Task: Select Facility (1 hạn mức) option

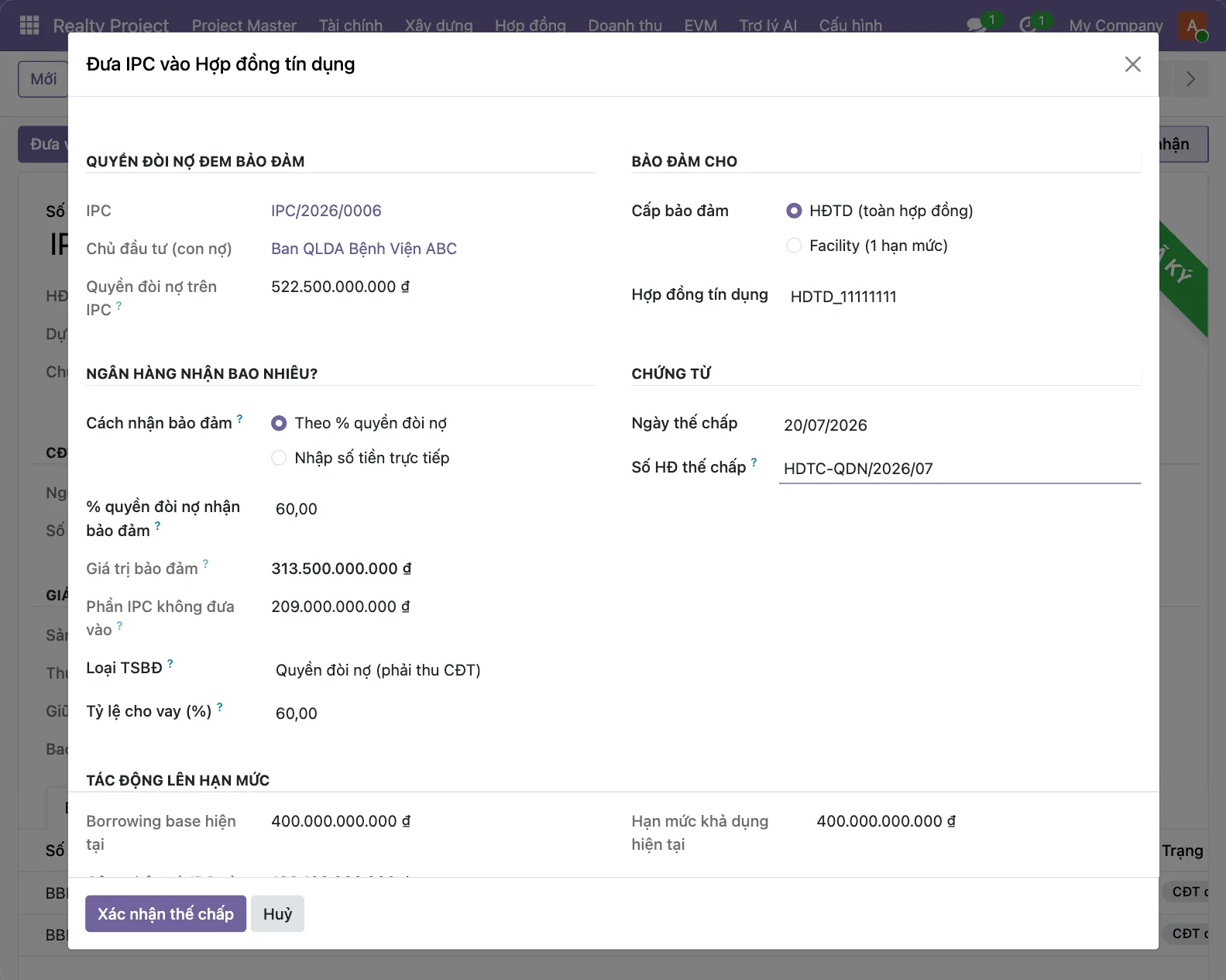Action: click(x=794, y=246)
